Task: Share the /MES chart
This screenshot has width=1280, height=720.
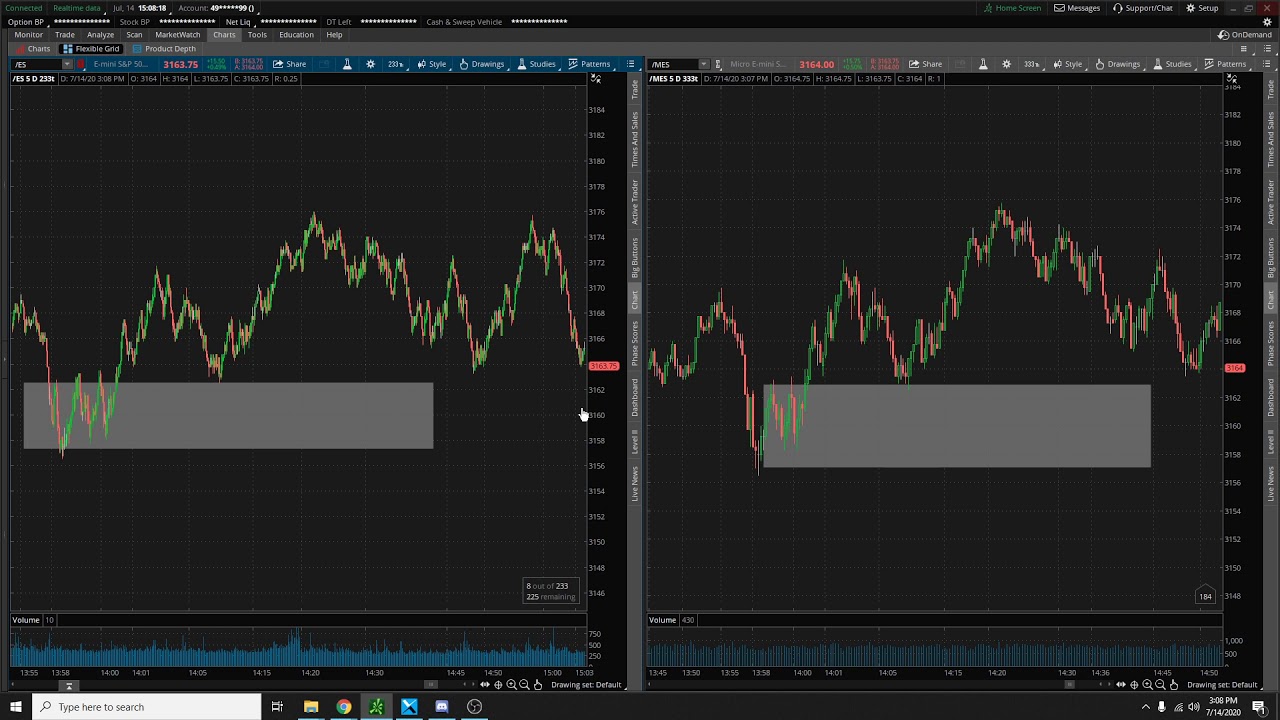Action: [925, 64]
